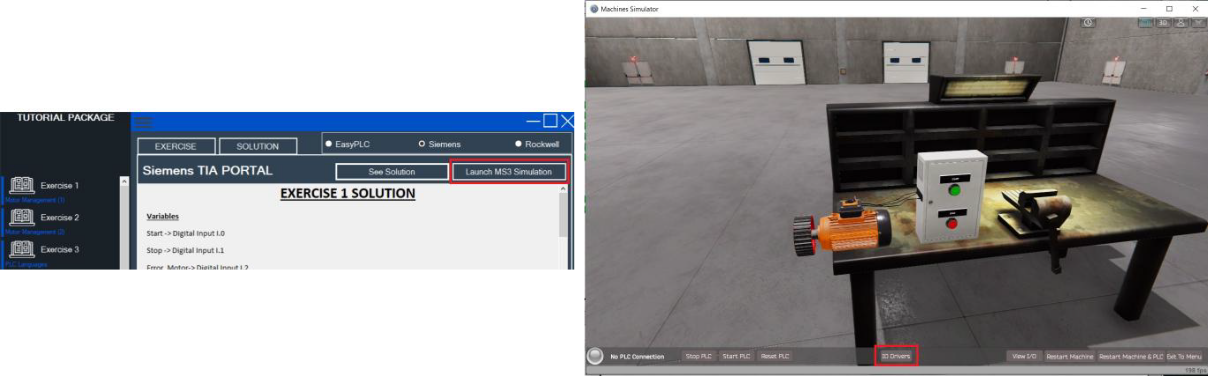Switch to the SOLUTION tab
The height and width of the screenshot is (376, 1208).
coord(258,146)
